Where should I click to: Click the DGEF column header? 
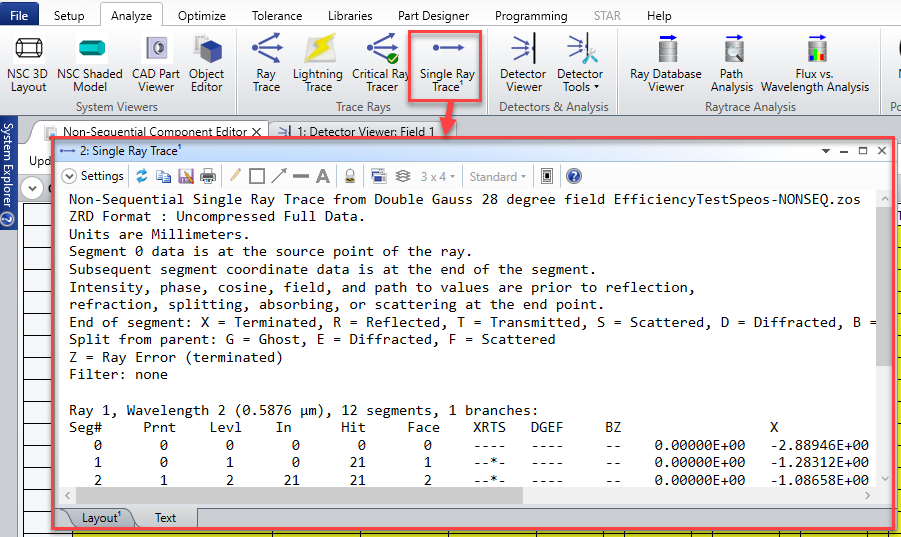coord(547,427)
